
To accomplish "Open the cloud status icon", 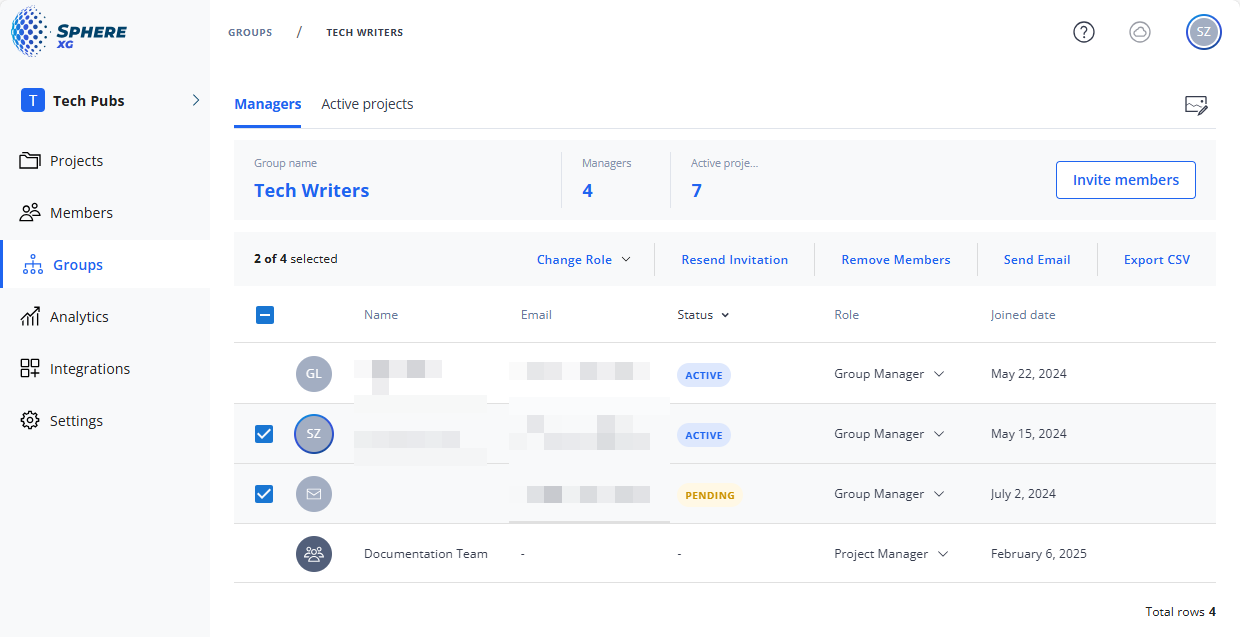I will (x=1140, y=32).
